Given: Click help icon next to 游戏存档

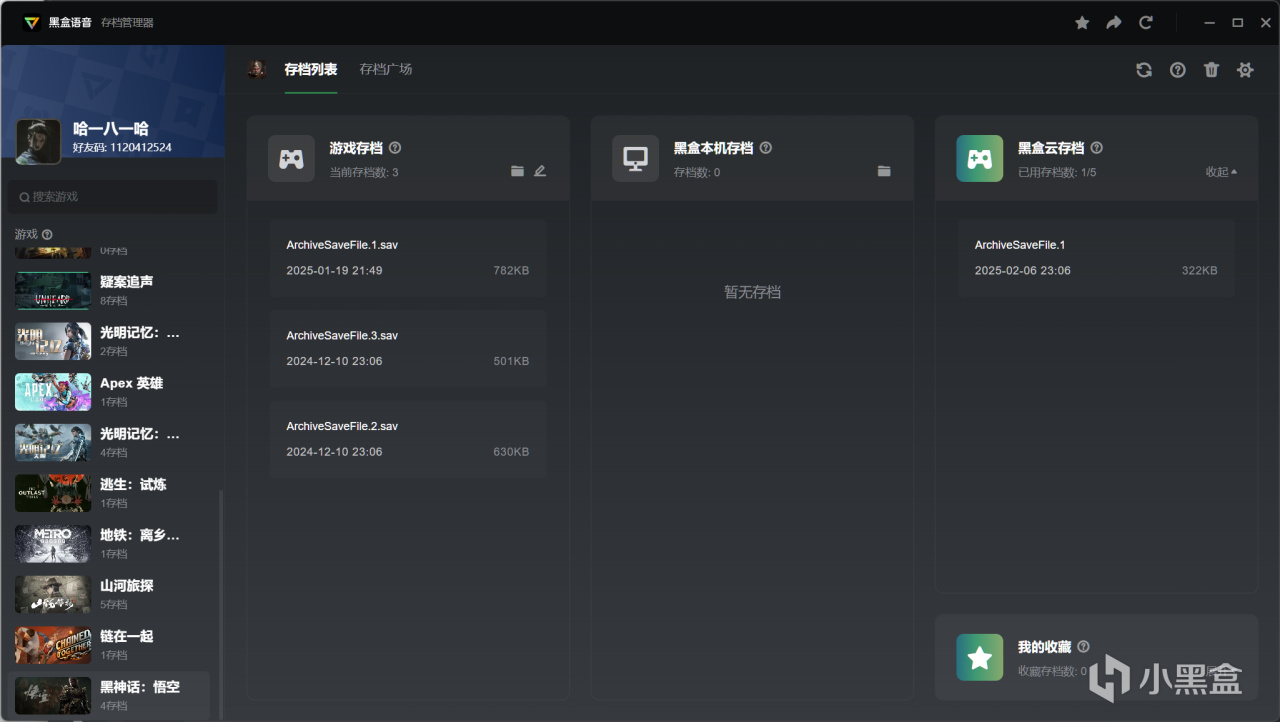Looking at the screenshot, I should coord(395,148).
